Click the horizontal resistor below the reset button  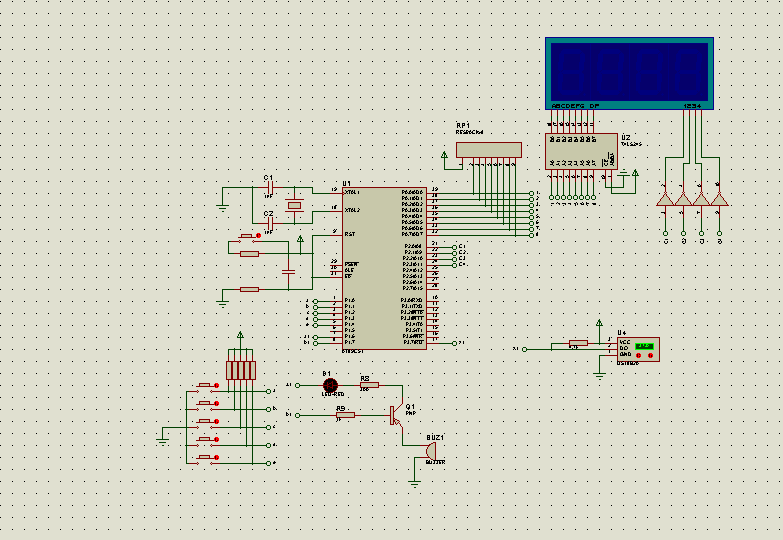249,254
